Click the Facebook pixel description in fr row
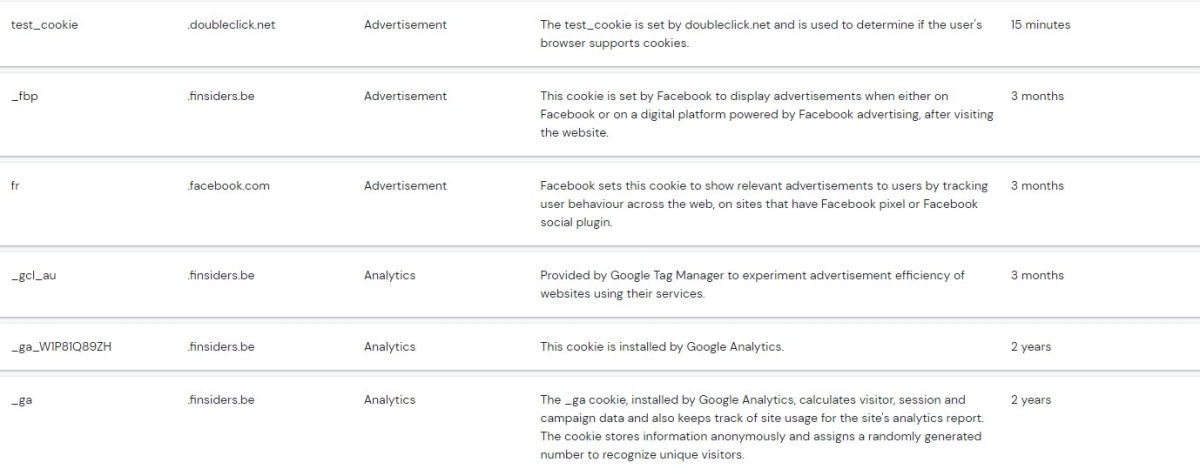Viewport: 1200px width, 476px height. tap(763, 204)
